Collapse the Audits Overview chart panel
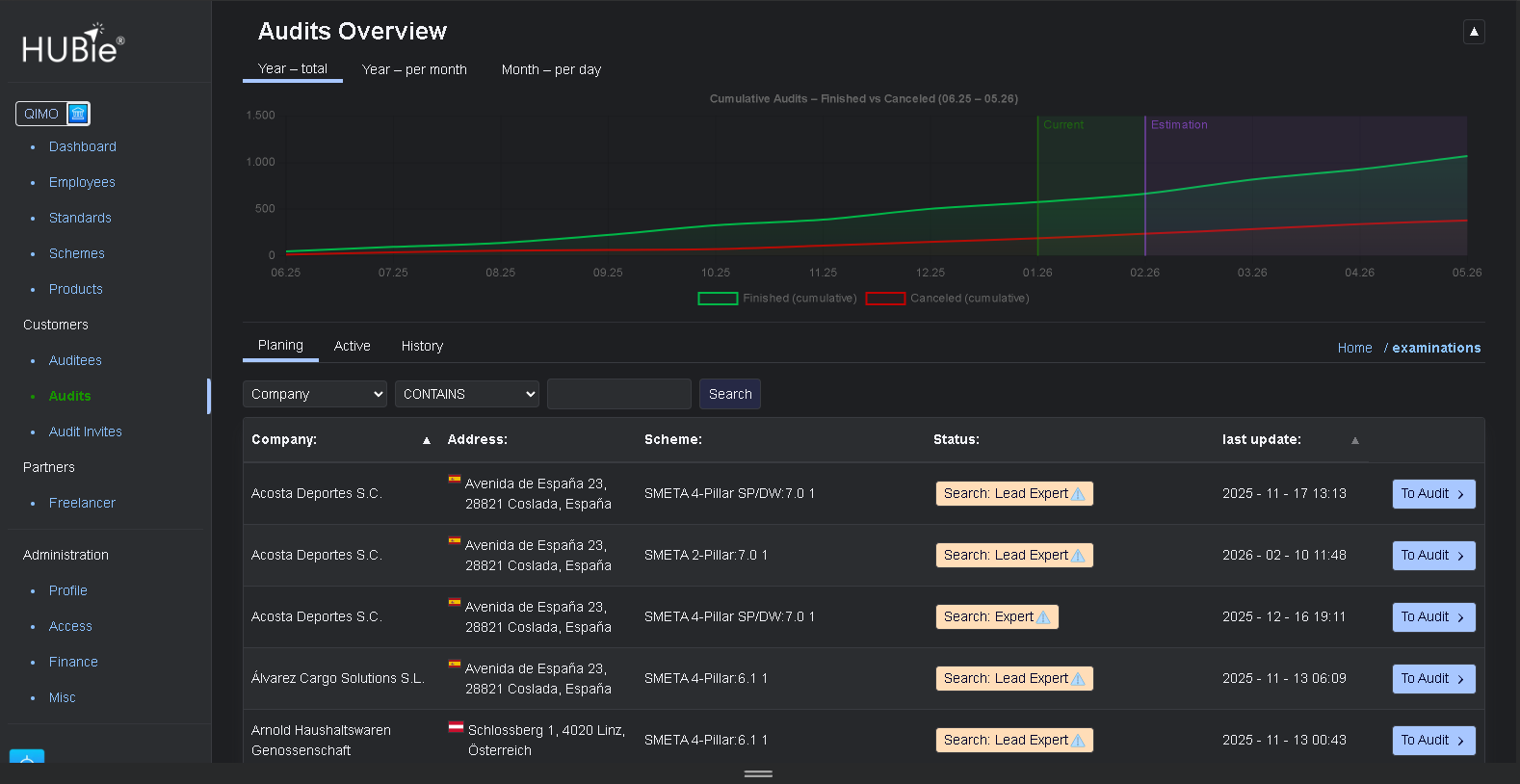Image resolution: width=1520 pixels, height=784 pixels. coord(1473,32)
